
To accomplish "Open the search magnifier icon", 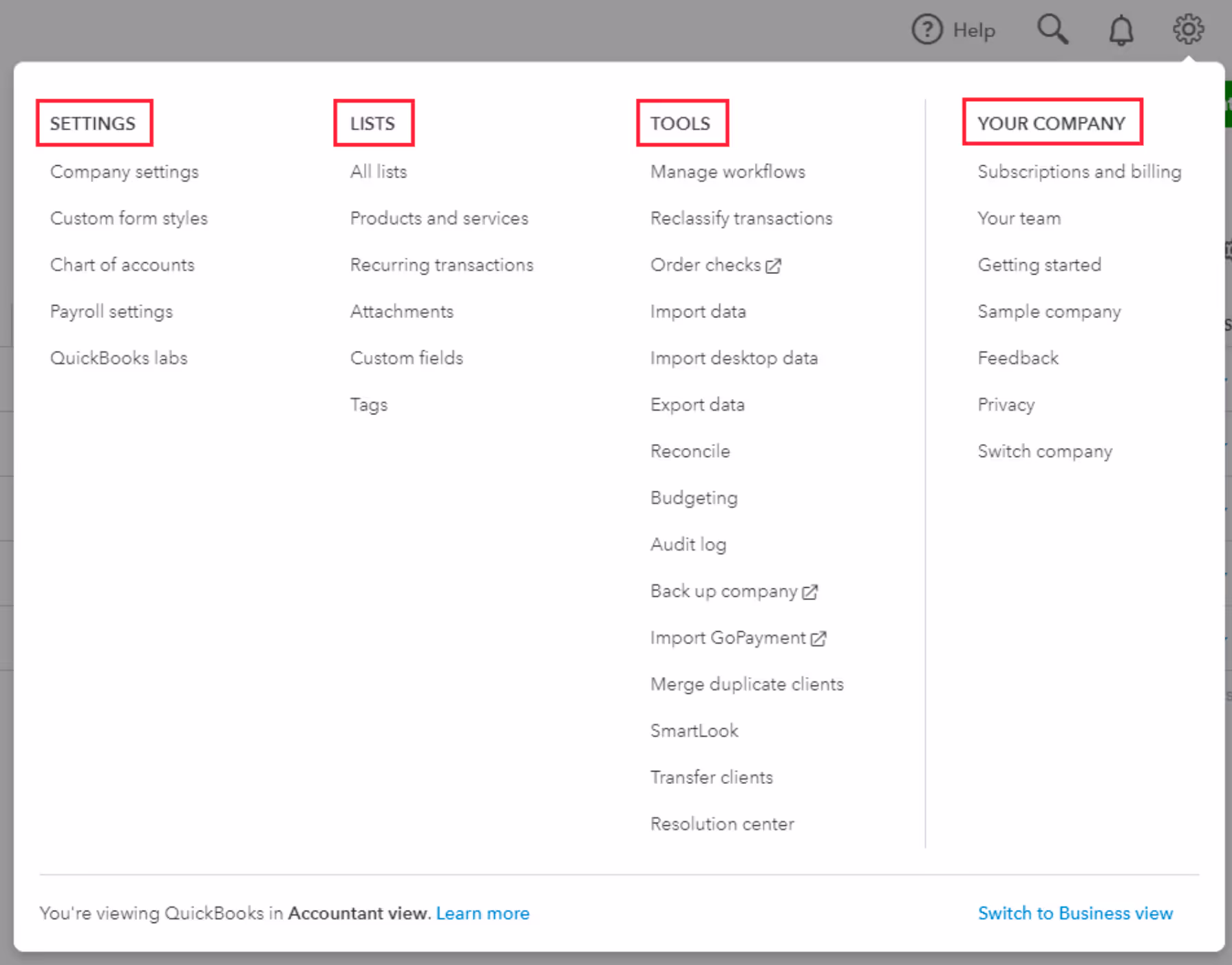I will click(1052, 30).
